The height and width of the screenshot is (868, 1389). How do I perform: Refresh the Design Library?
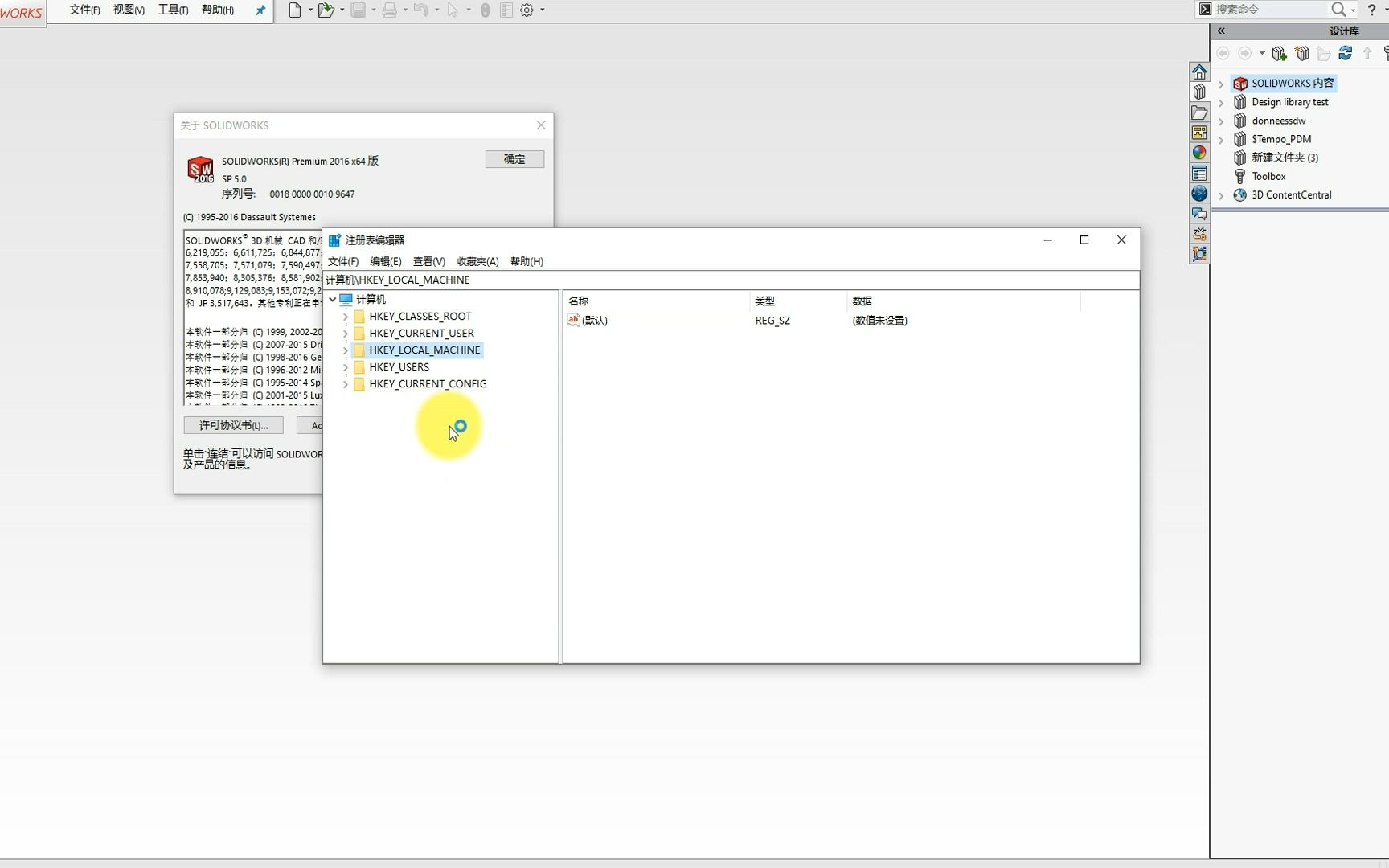1346,54
